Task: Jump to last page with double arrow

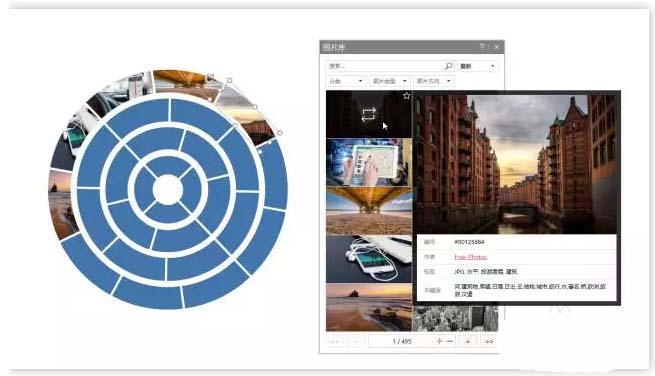Action: coord(489,341)
